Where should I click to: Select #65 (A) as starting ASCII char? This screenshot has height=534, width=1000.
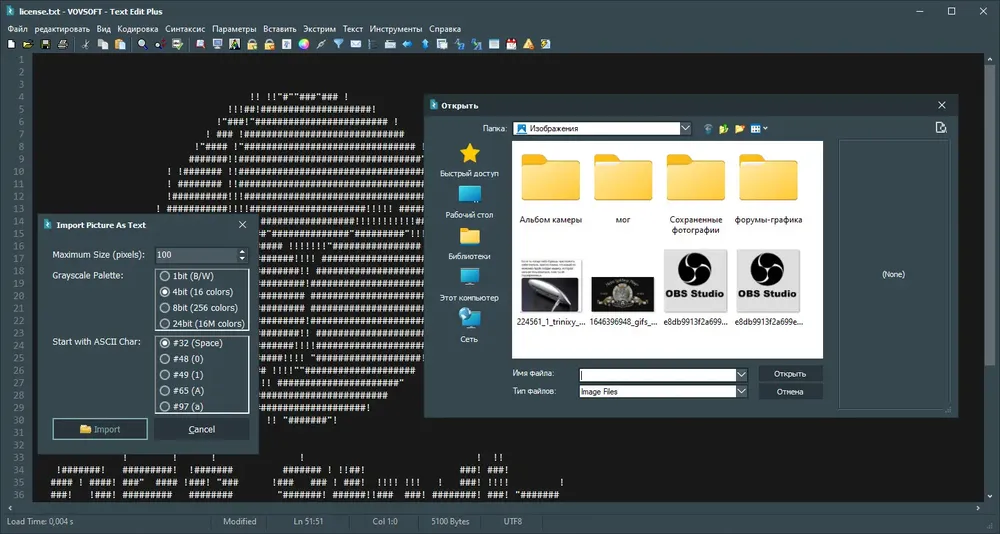tap(182, 390)
